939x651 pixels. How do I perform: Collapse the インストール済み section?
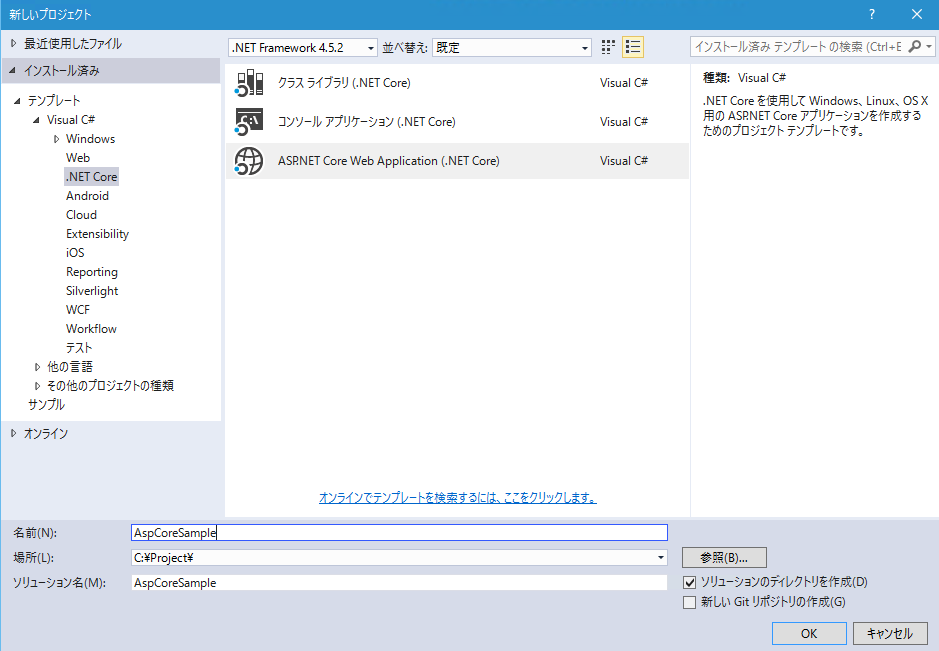click(x=13, y=71)
